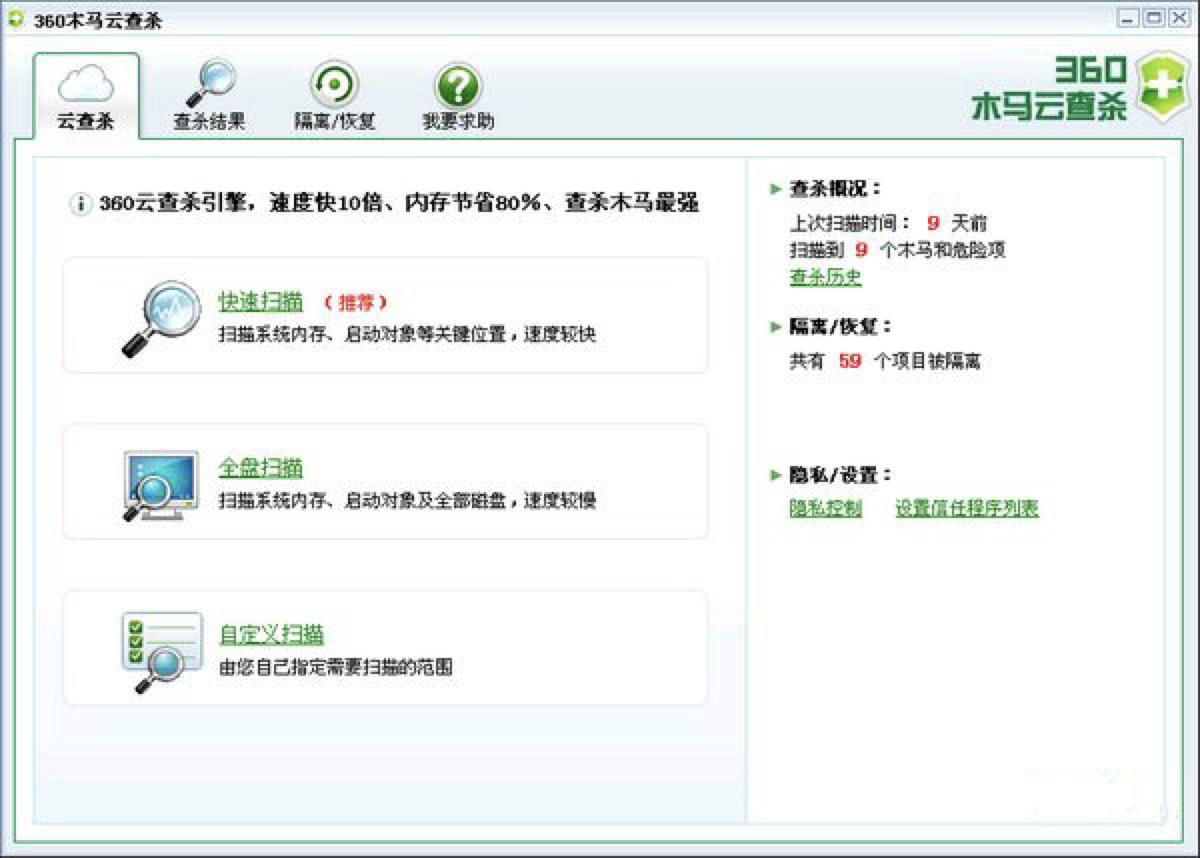Viewport: 1200px width, 858px height.
Task: Click the info icon beside 360云查杀引擎
Action: [x=80, y=205]
